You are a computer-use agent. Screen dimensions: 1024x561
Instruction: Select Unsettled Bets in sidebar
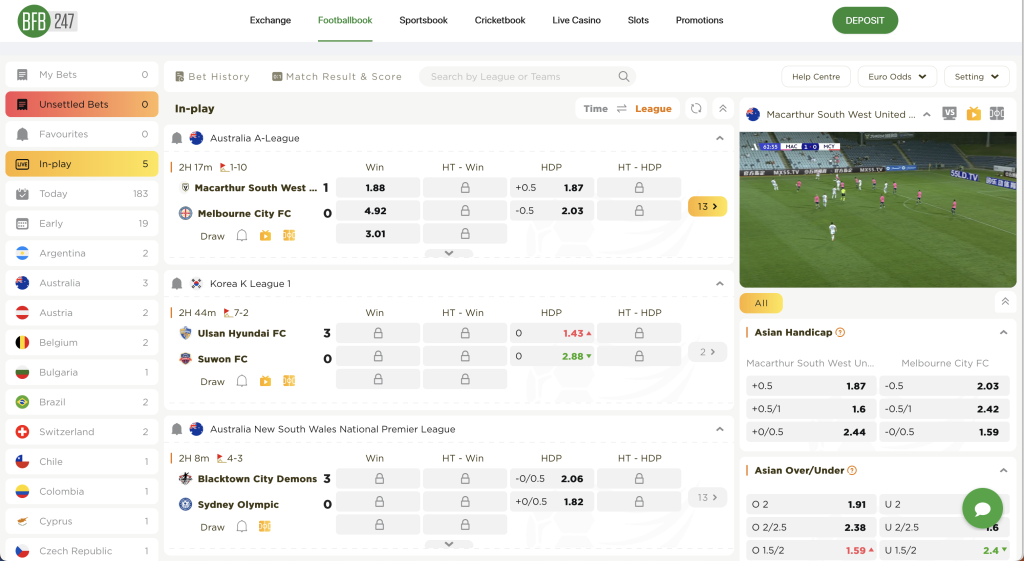click(82, 104)
